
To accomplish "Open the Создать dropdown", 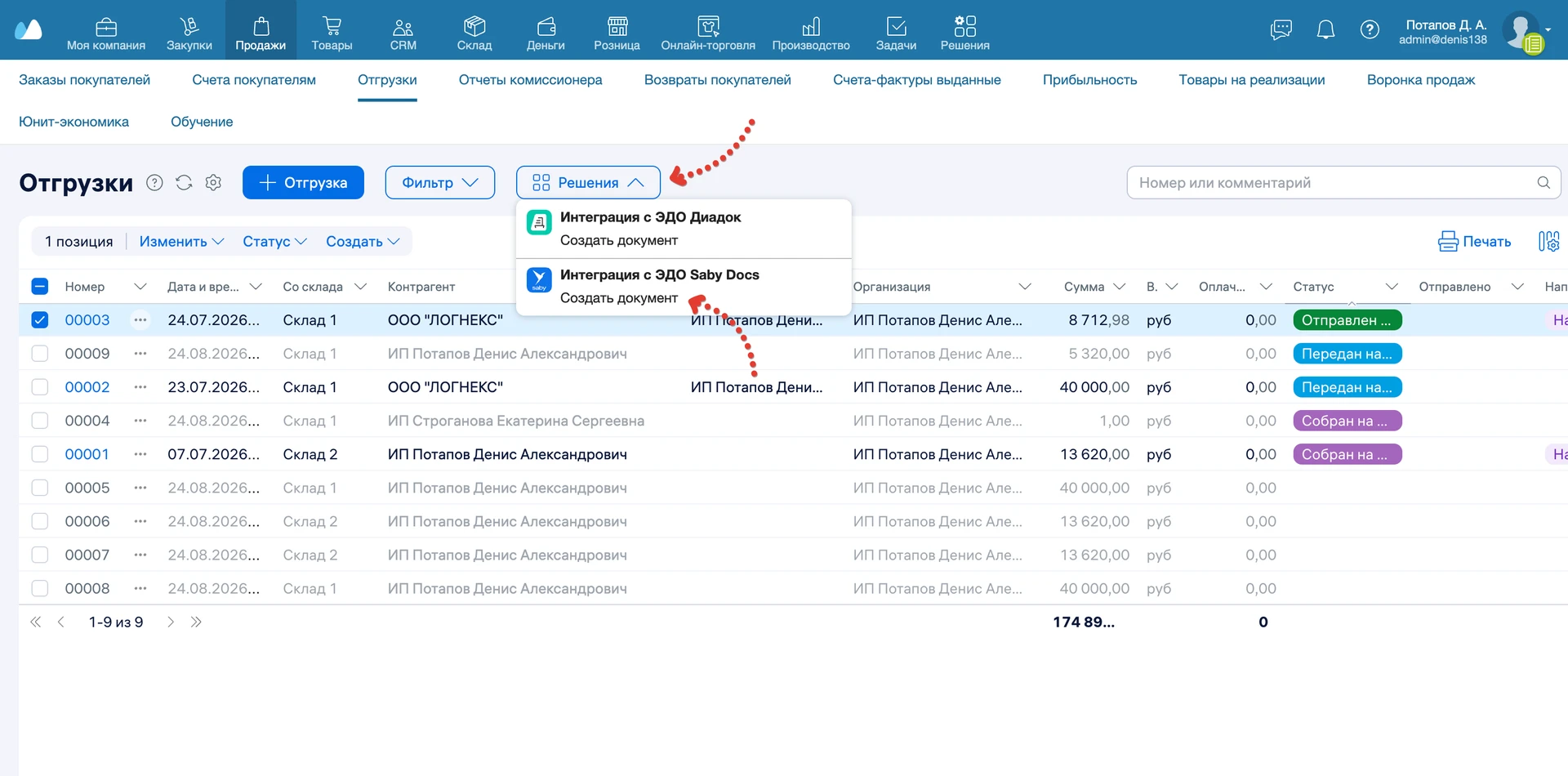I will (363, 242).
